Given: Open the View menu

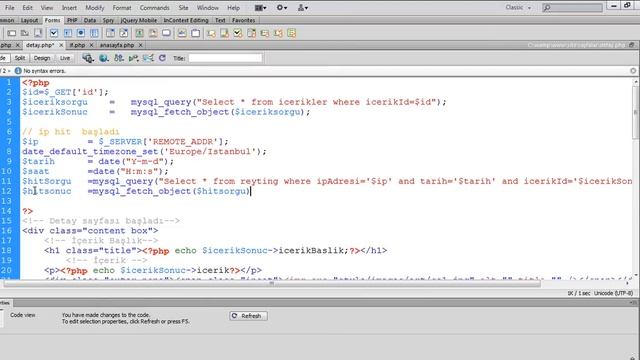Looking at the screenshot, I should point(47,8).
